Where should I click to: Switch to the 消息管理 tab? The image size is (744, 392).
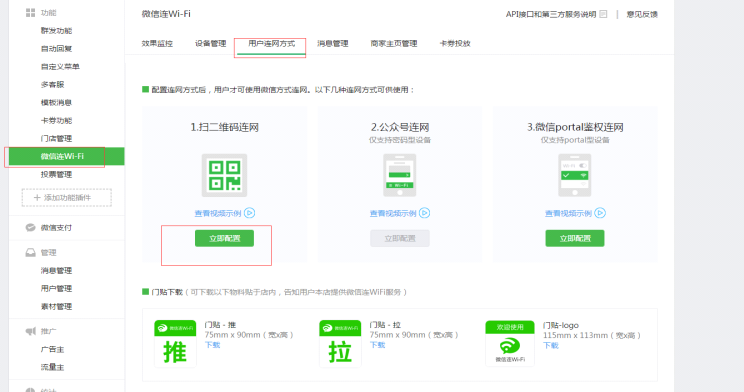point(333,44)
